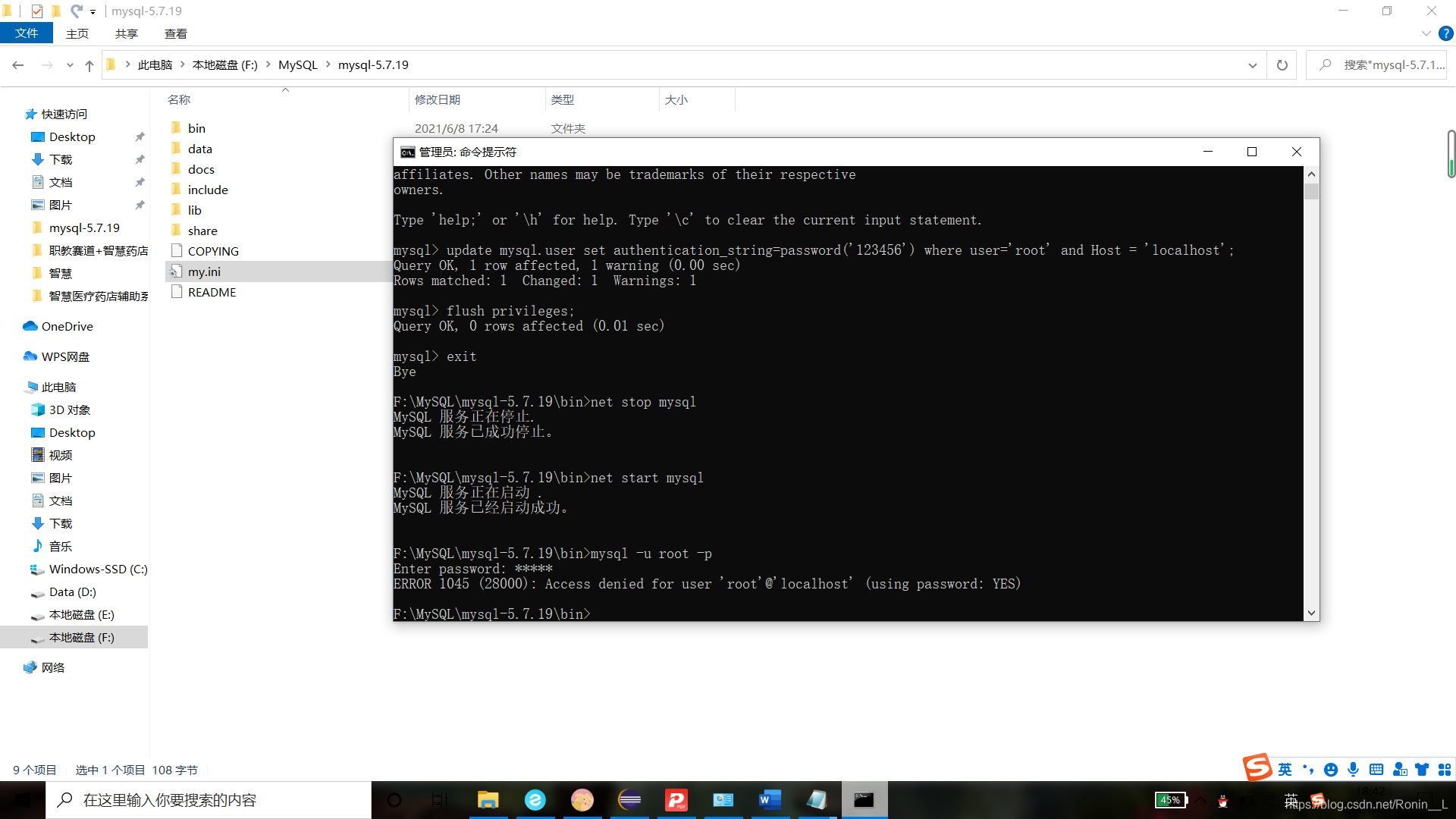Click 本地磁盘 (F:) breadcrumb segment

click(x=225, y=65)
